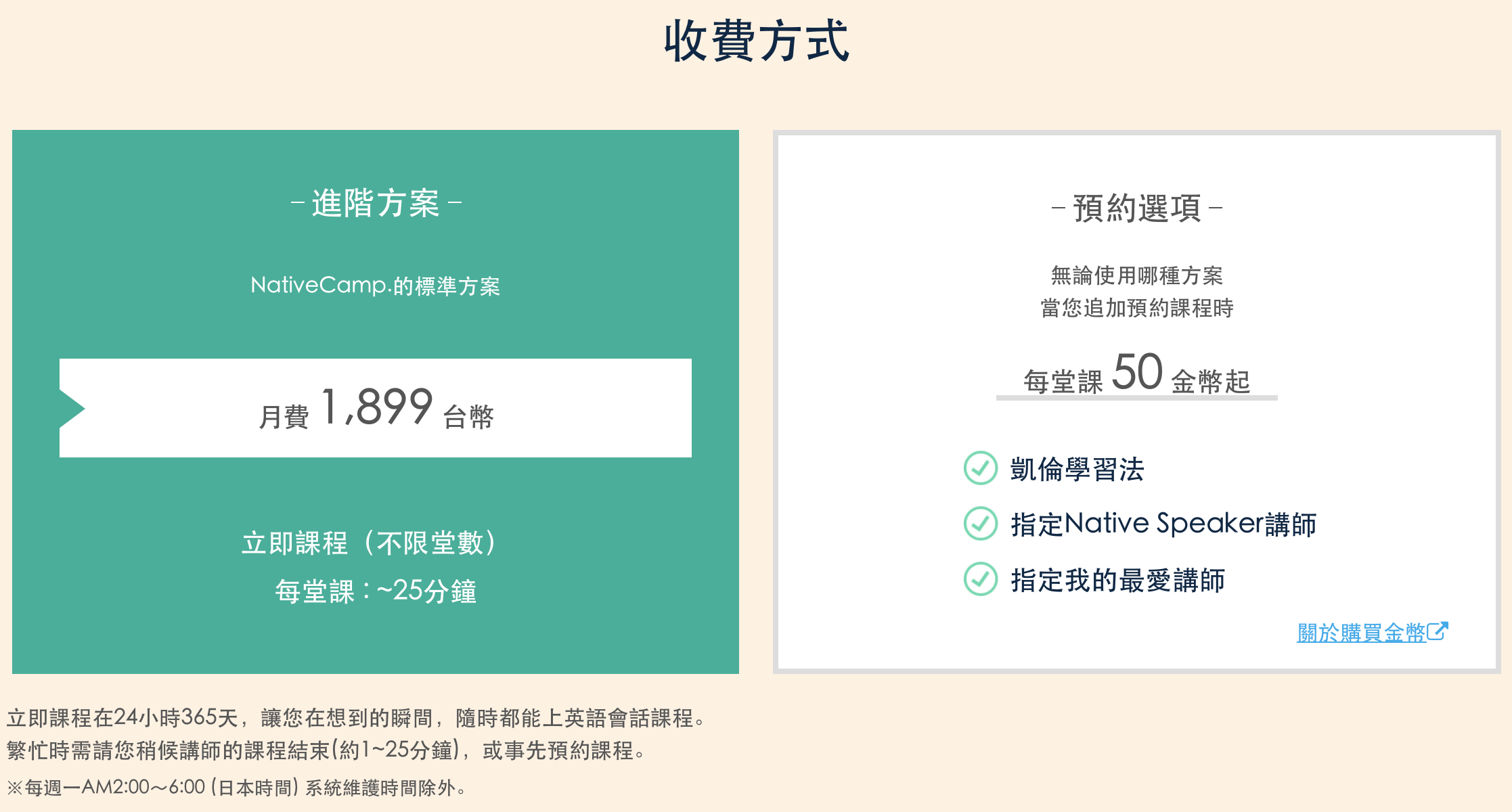Click the 月費 1,899 台幣 price banner

[x=376, y=408]
